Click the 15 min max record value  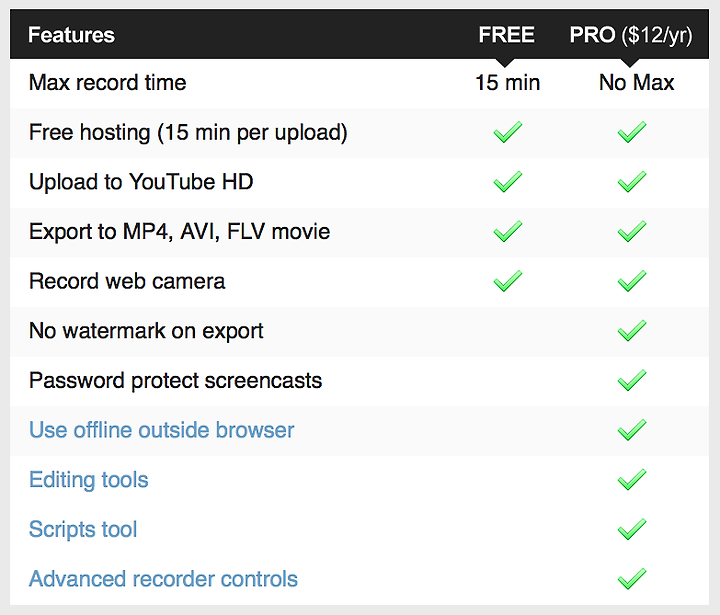pos(507,83)
